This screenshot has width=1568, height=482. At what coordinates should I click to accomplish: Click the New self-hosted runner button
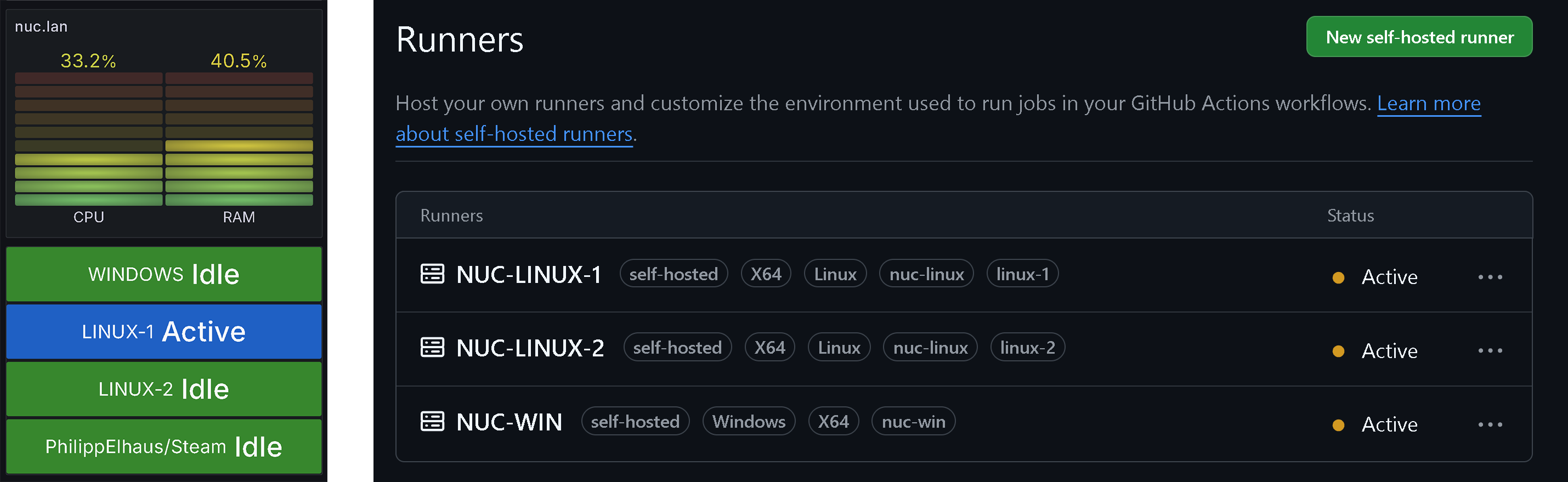click(x=1419, y=37)
